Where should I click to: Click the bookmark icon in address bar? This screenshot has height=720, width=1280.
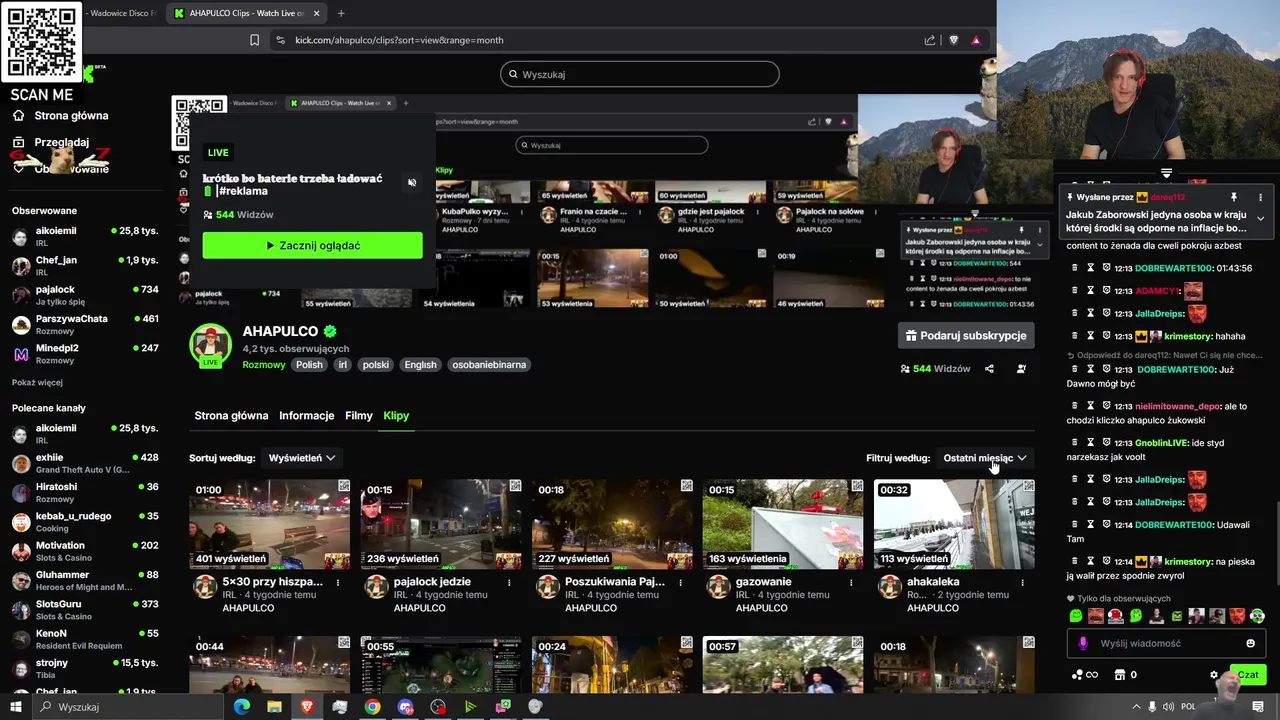point(254,40)
